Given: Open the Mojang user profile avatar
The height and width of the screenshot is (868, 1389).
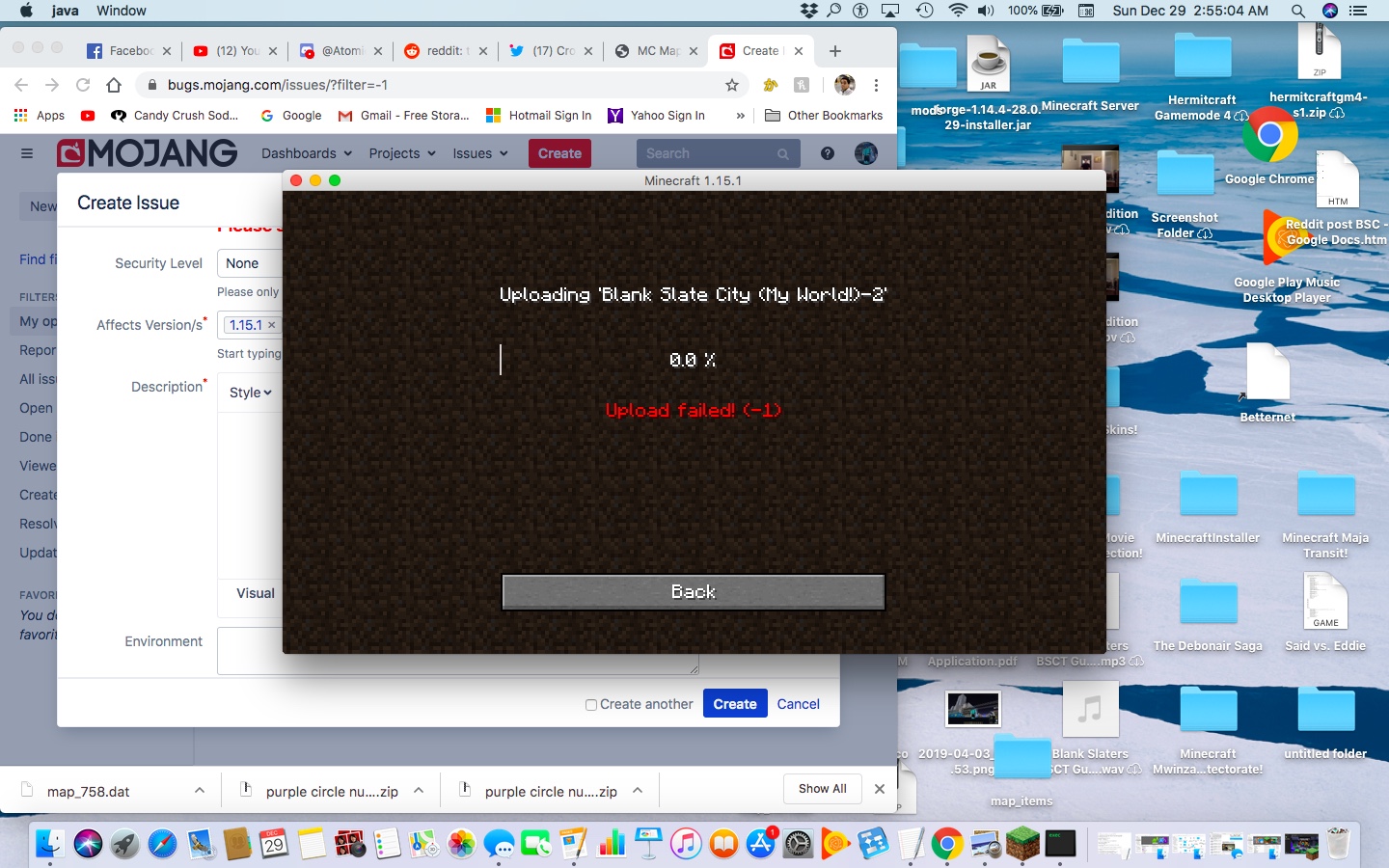Looking at the screenshot, I should tap(866, 153).
